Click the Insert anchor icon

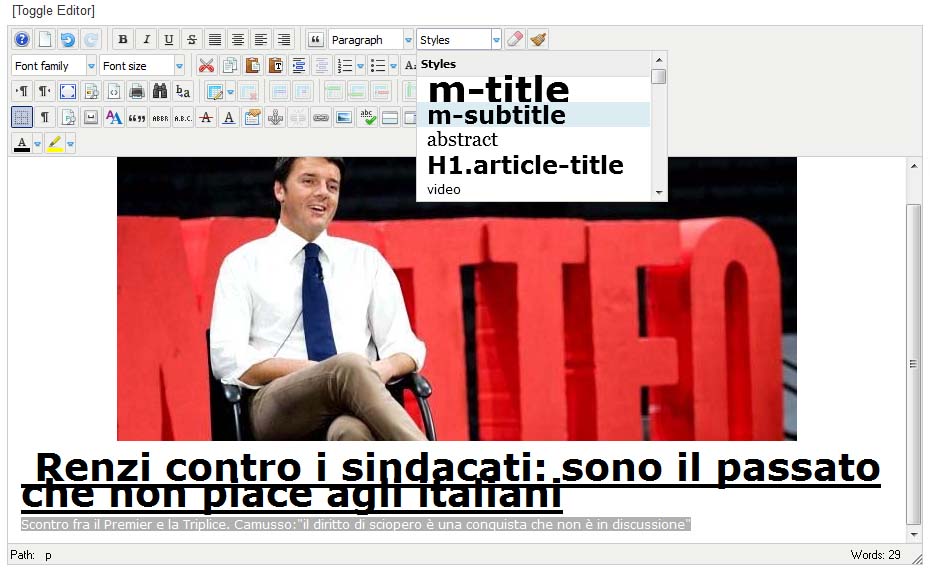(x=275, y=118)
